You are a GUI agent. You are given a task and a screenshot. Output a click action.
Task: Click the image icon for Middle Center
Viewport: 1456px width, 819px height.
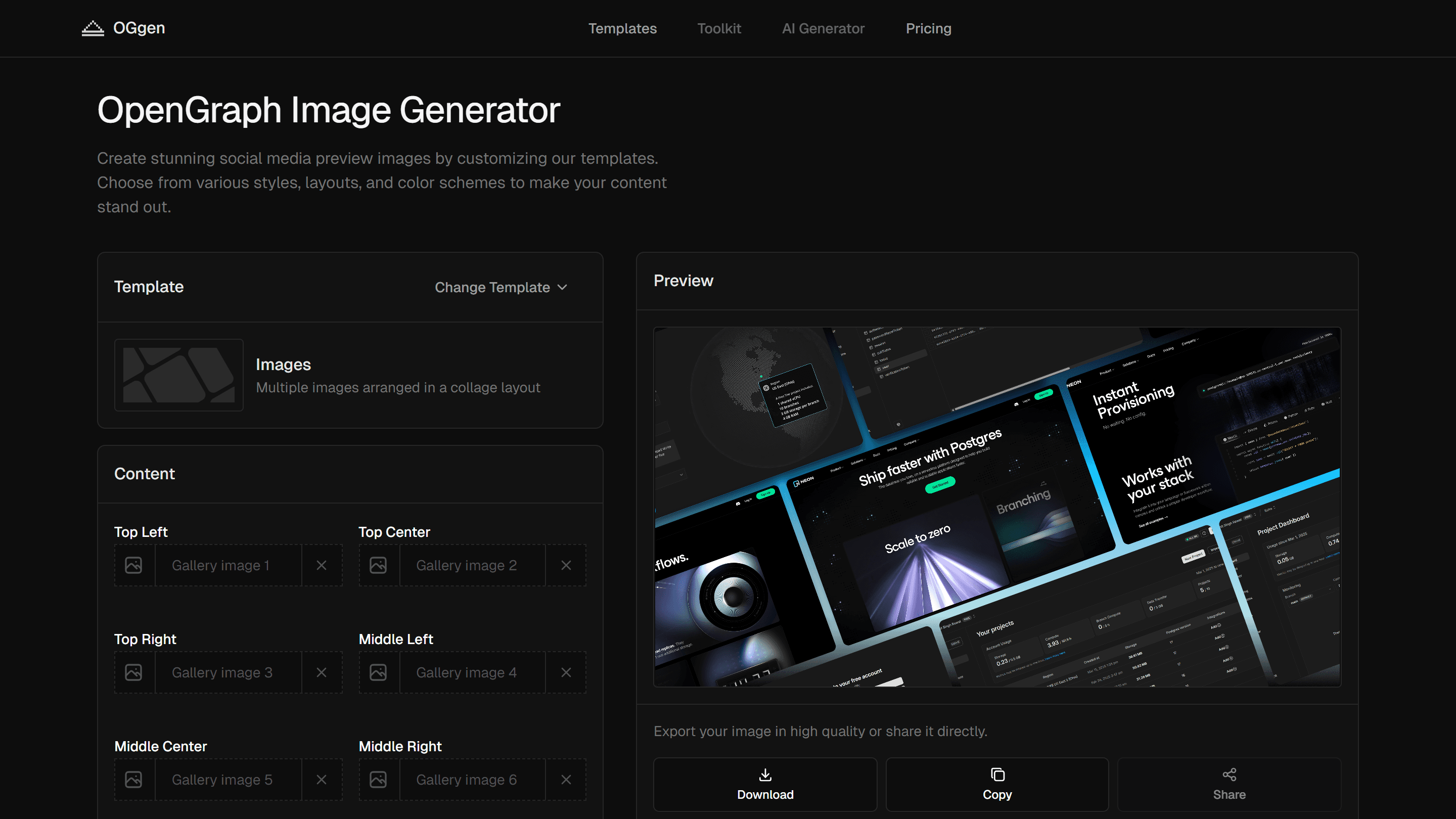coord(134,779)
